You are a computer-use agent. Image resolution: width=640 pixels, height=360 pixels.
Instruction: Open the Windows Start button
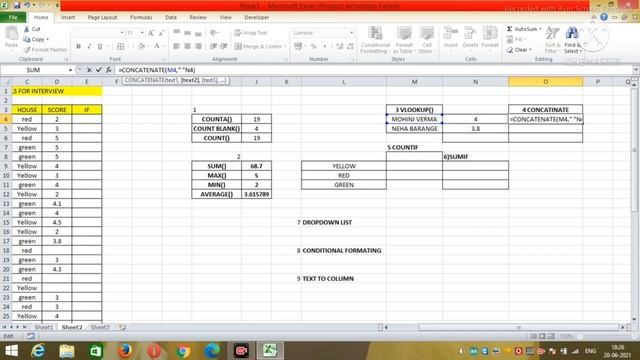coord(11,351)
